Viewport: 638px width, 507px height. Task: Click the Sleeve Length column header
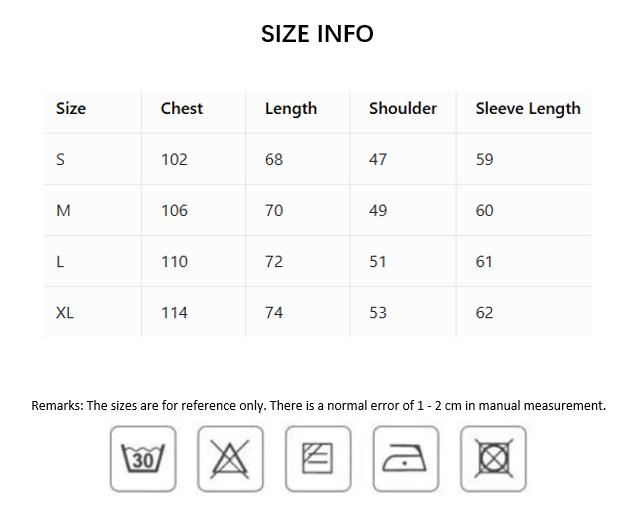(x=528, y=108)
